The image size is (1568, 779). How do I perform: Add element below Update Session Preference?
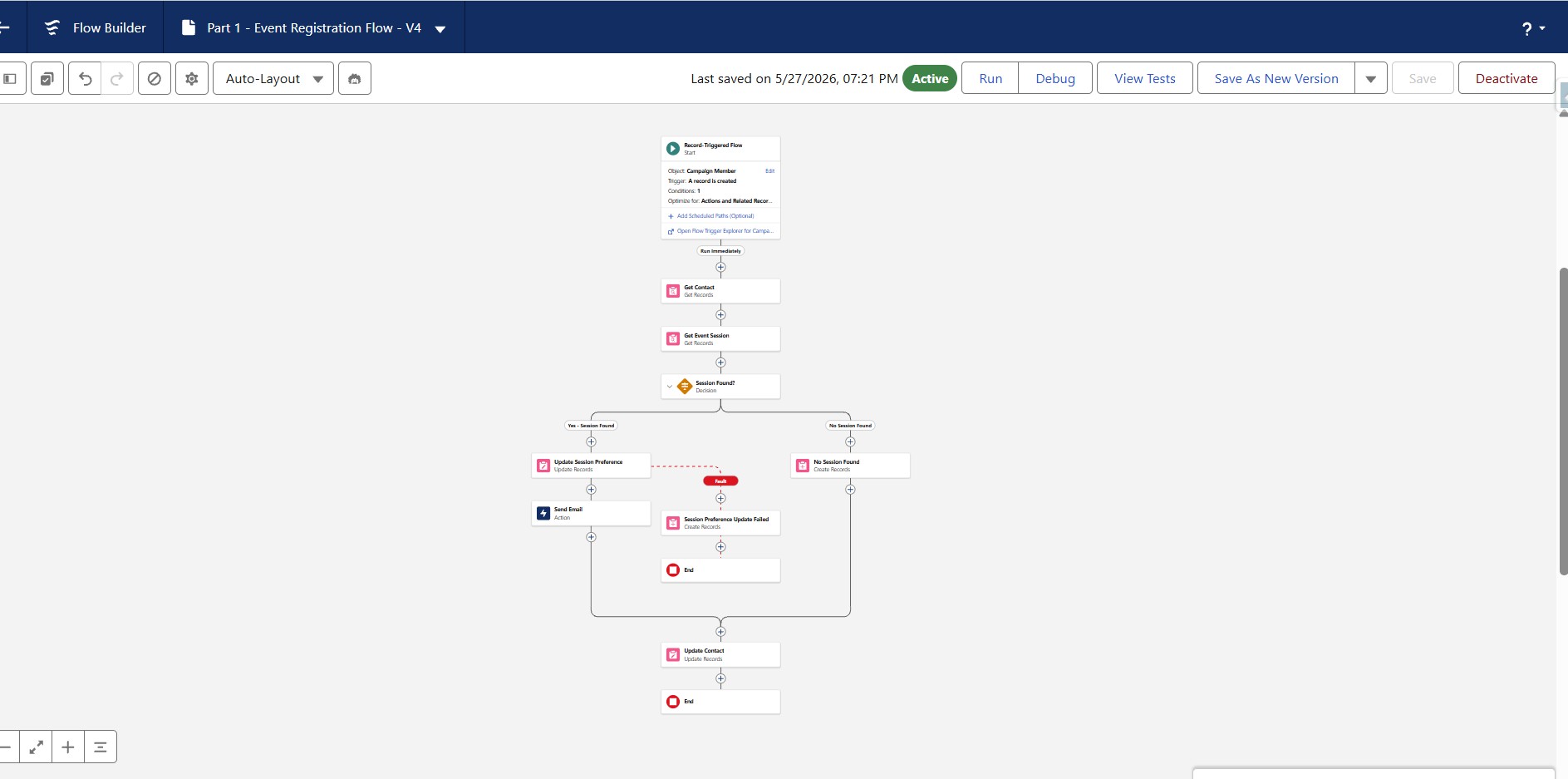[x=591, y=490]
